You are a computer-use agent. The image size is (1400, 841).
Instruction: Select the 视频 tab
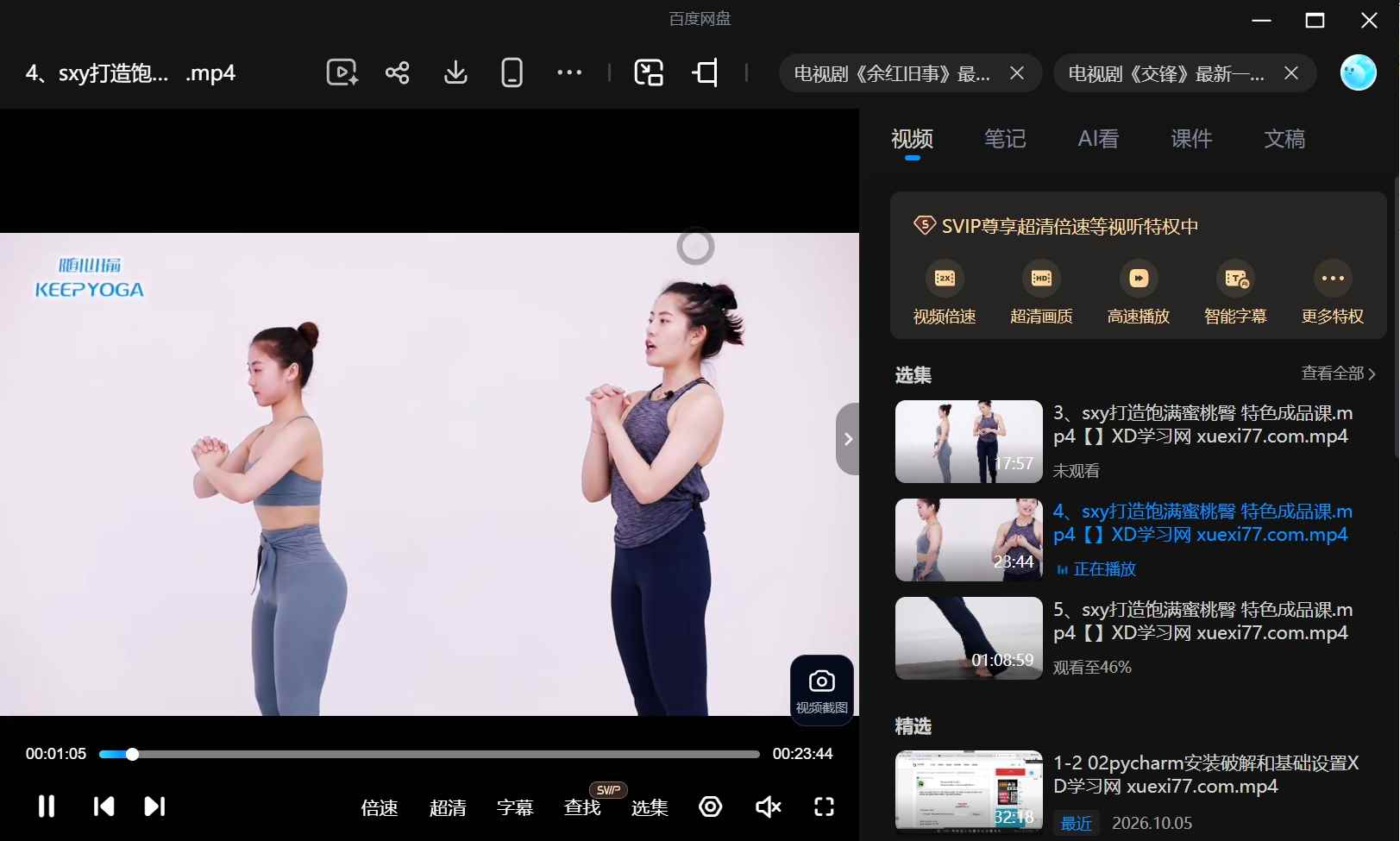coord(912,139)
